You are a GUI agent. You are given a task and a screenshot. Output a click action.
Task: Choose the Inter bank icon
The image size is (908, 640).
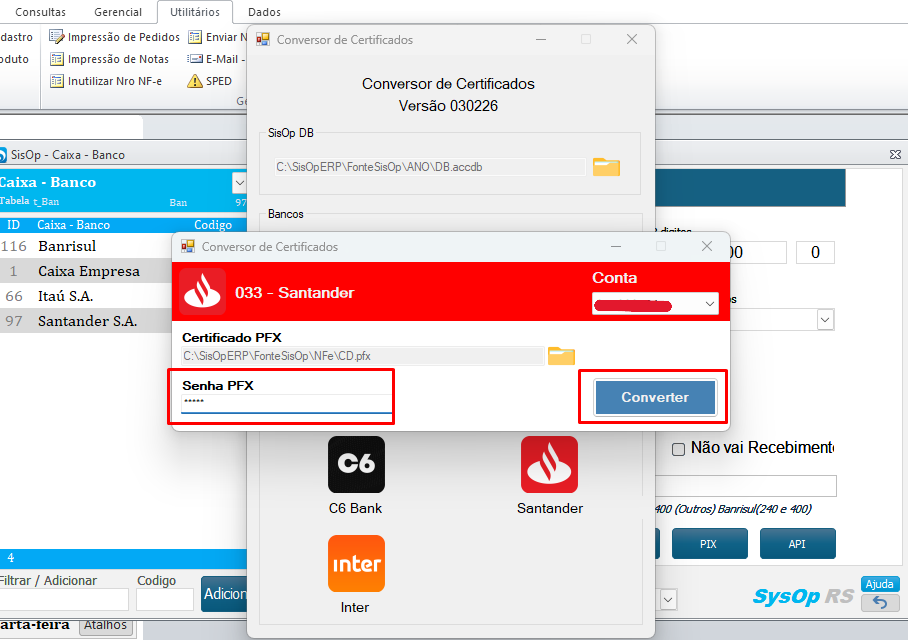pos(356,564)
